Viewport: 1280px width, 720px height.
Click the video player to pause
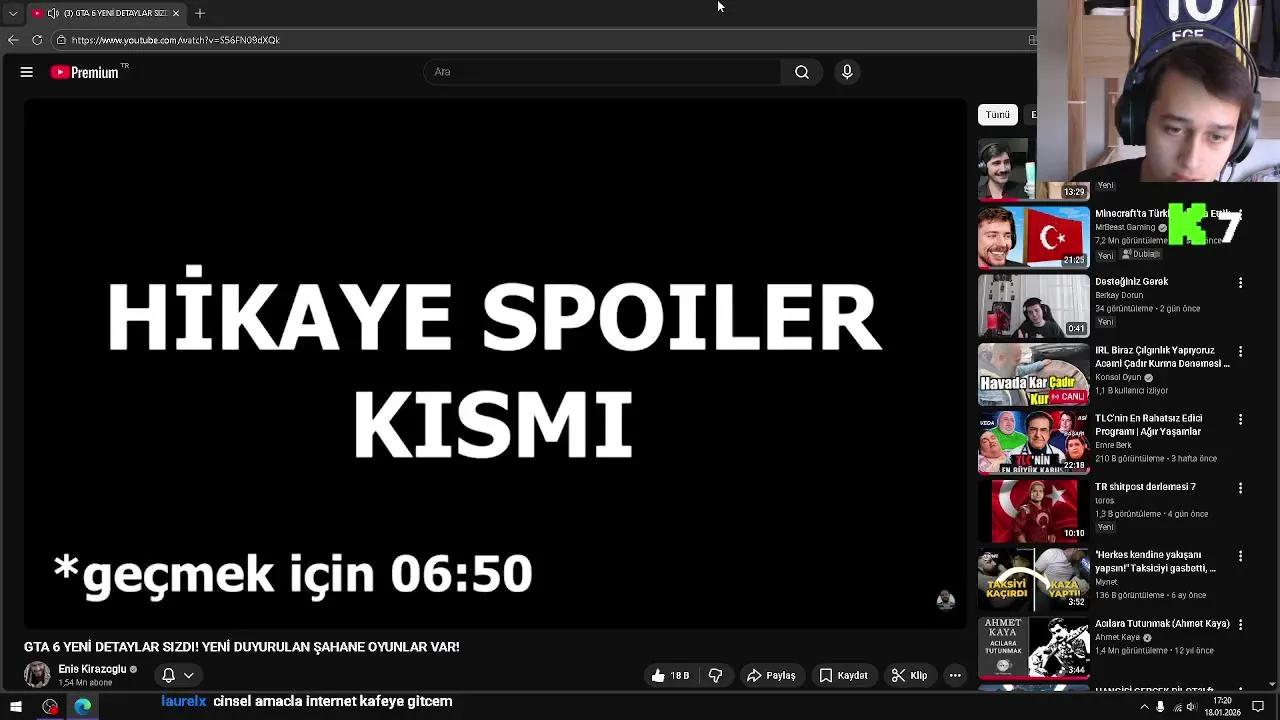(x=496, y=364)
